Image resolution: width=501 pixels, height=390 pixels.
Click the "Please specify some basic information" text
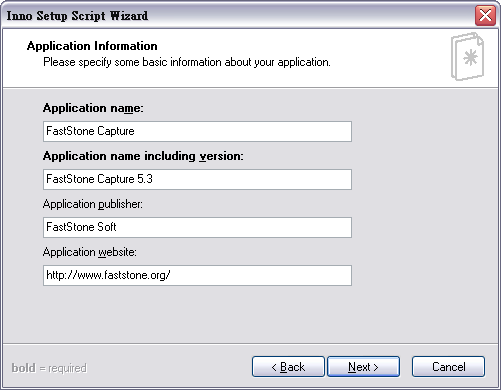(x=187, y=62)
